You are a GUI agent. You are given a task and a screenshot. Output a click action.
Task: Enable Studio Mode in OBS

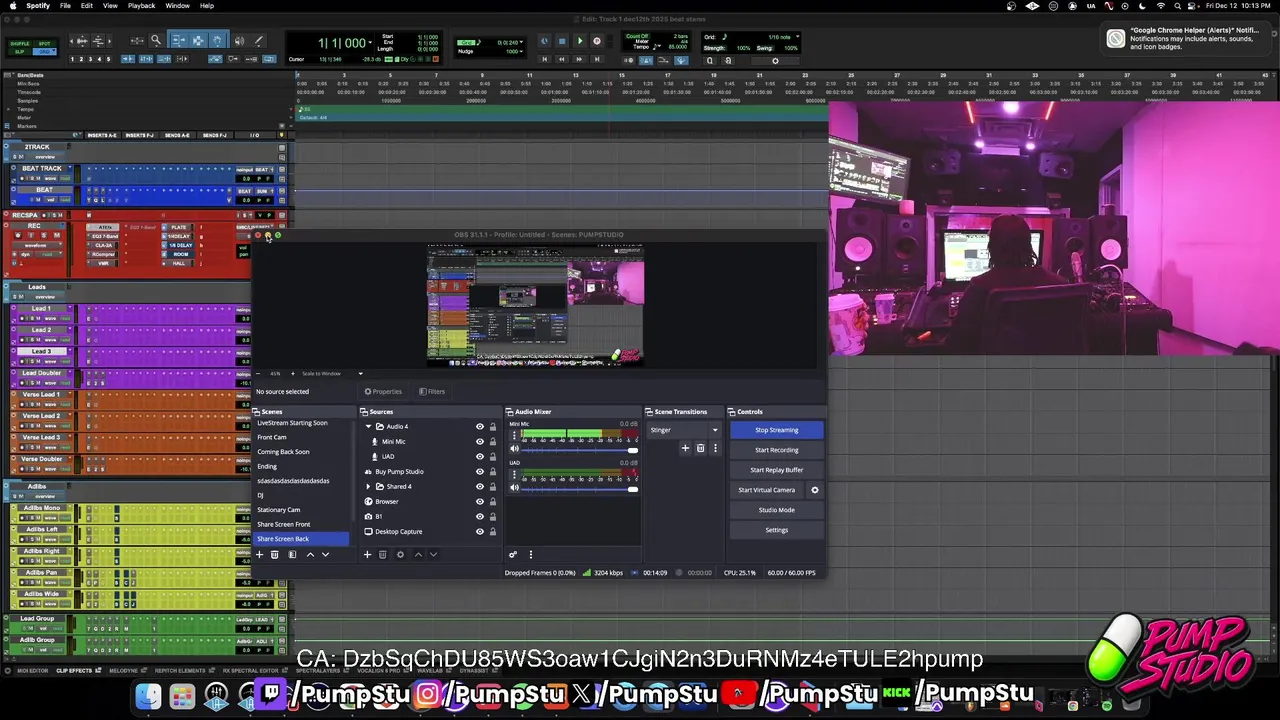point(777,510)
